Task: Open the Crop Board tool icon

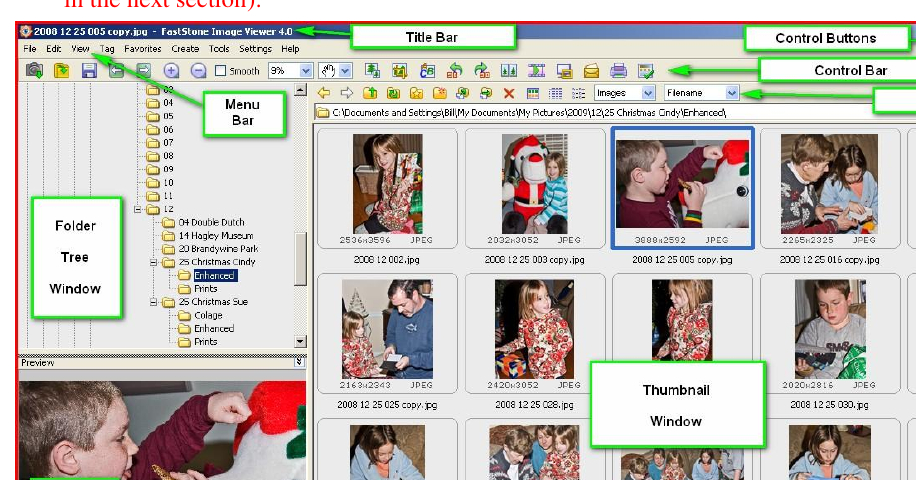Action: coord(400,71)
